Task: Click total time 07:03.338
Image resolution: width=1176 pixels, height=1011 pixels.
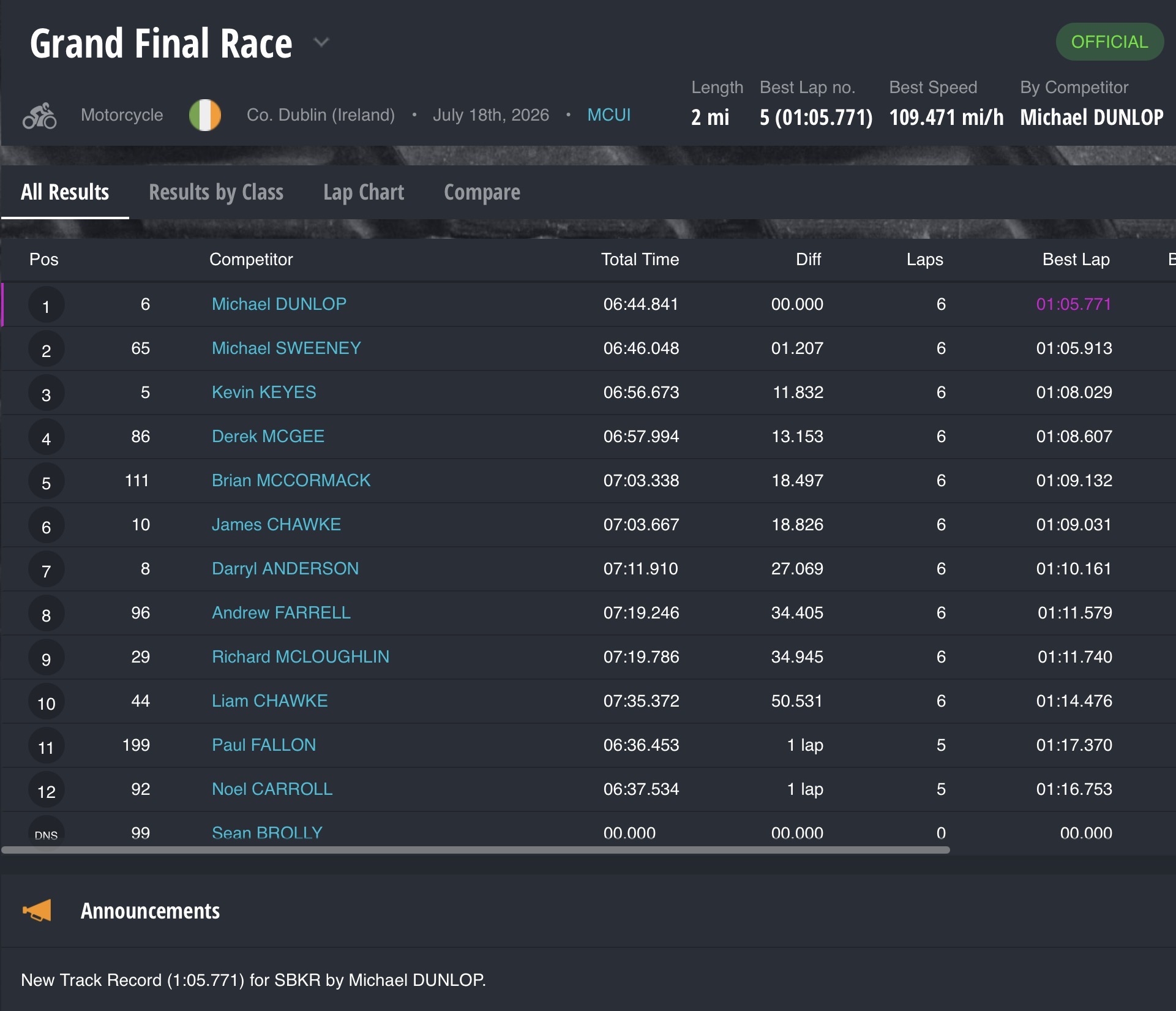Action: coord(641,480)
